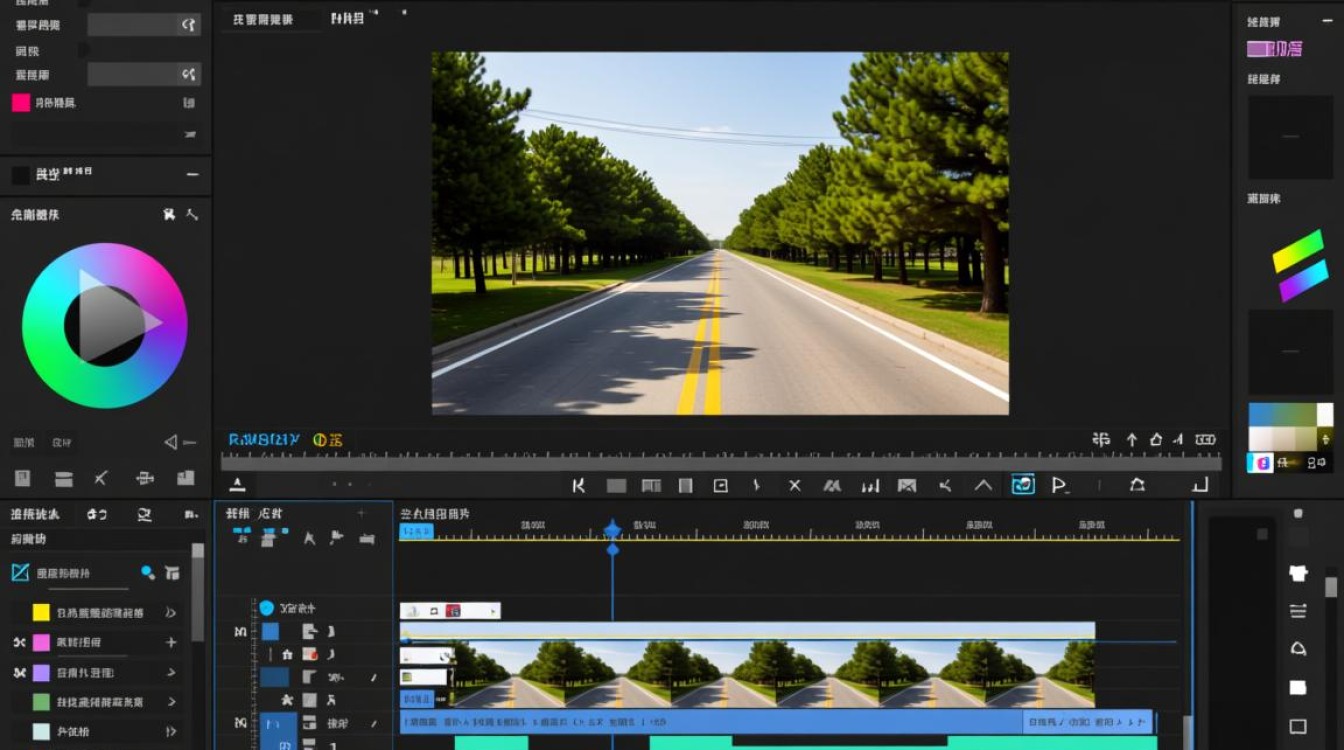
Task: Toggle the pink square checkbox at top-left
Action: [21, 103]
